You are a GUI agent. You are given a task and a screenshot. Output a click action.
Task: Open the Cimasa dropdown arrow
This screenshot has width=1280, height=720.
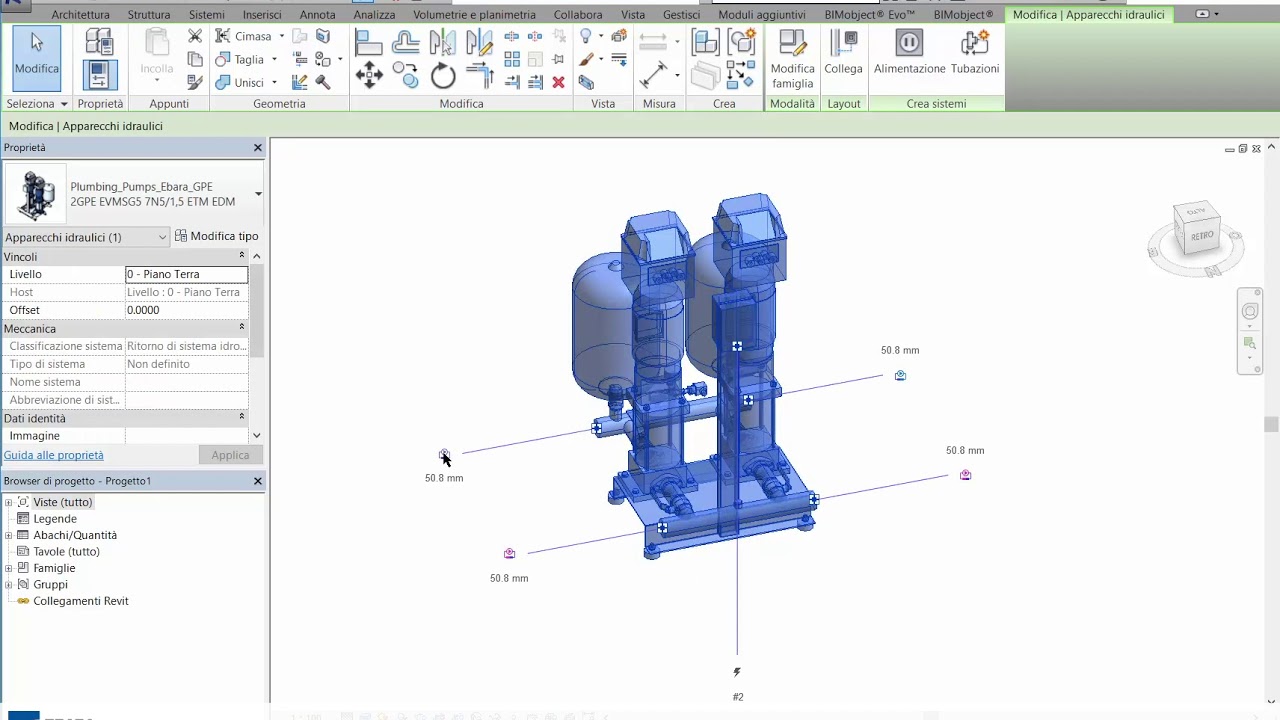click(x=282, y=36)
